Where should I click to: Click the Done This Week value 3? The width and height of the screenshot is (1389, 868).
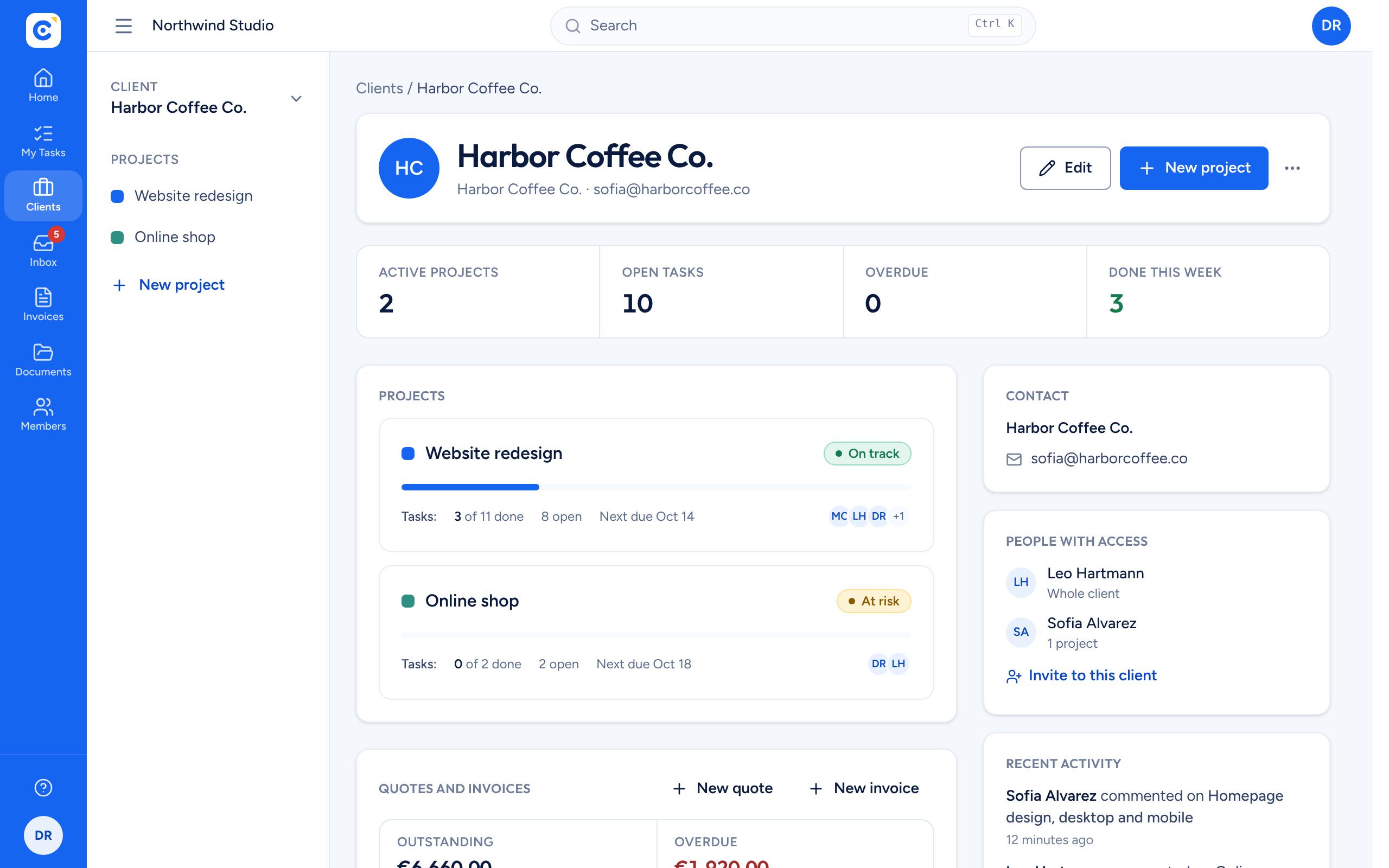coord(1116,304)
